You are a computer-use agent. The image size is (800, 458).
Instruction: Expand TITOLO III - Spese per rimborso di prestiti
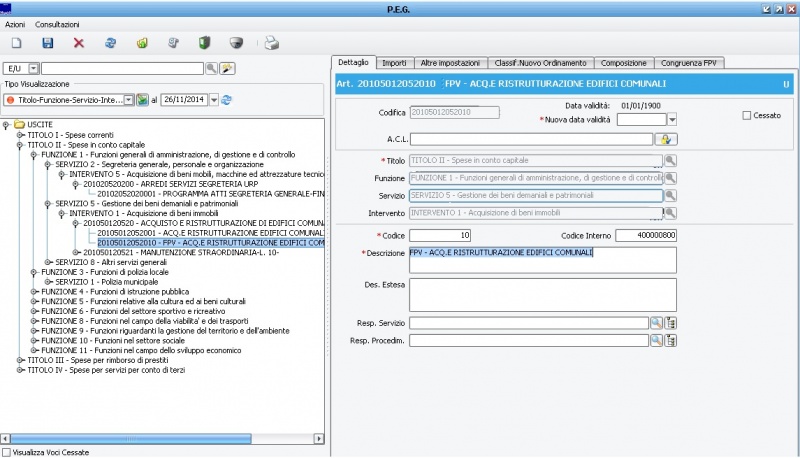(7, 358)
